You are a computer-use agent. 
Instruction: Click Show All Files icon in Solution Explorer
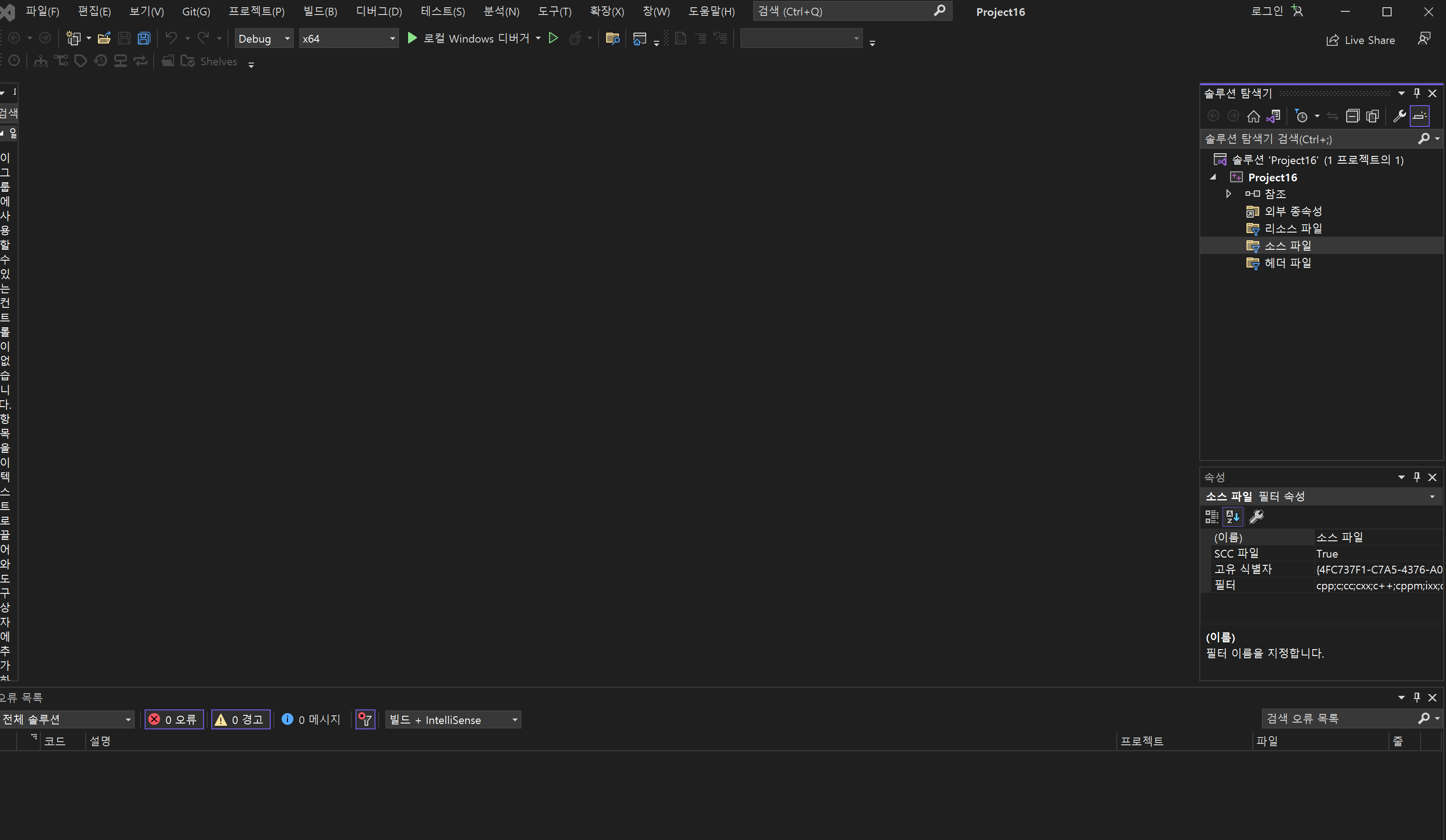coord(1373,117)
